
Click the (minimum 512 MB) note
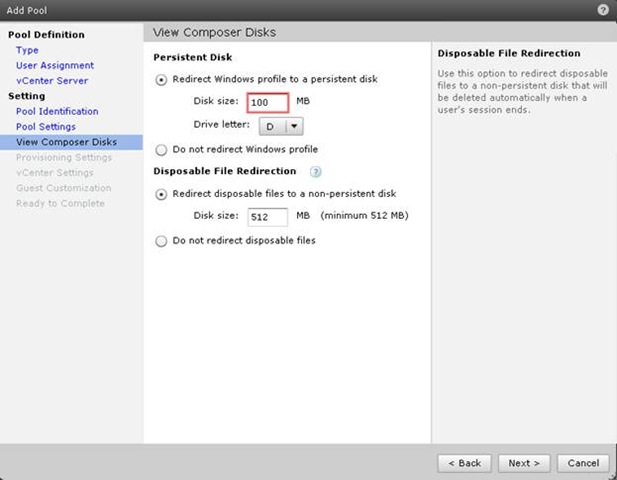[x=364, y=216]
